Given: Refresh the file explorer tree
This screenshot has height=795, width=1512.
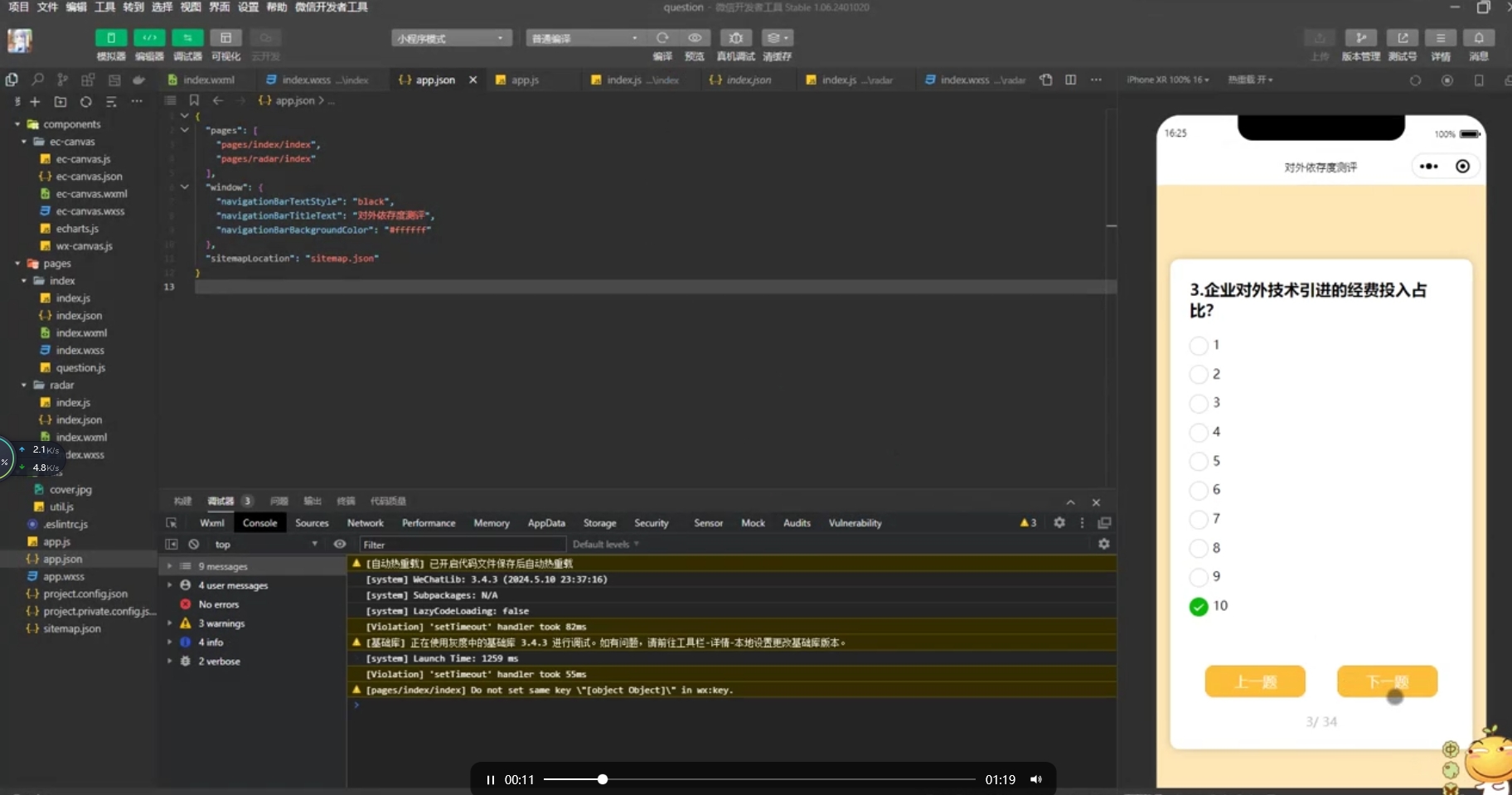Looking at the screenshot, I should (x=85, y=101).
